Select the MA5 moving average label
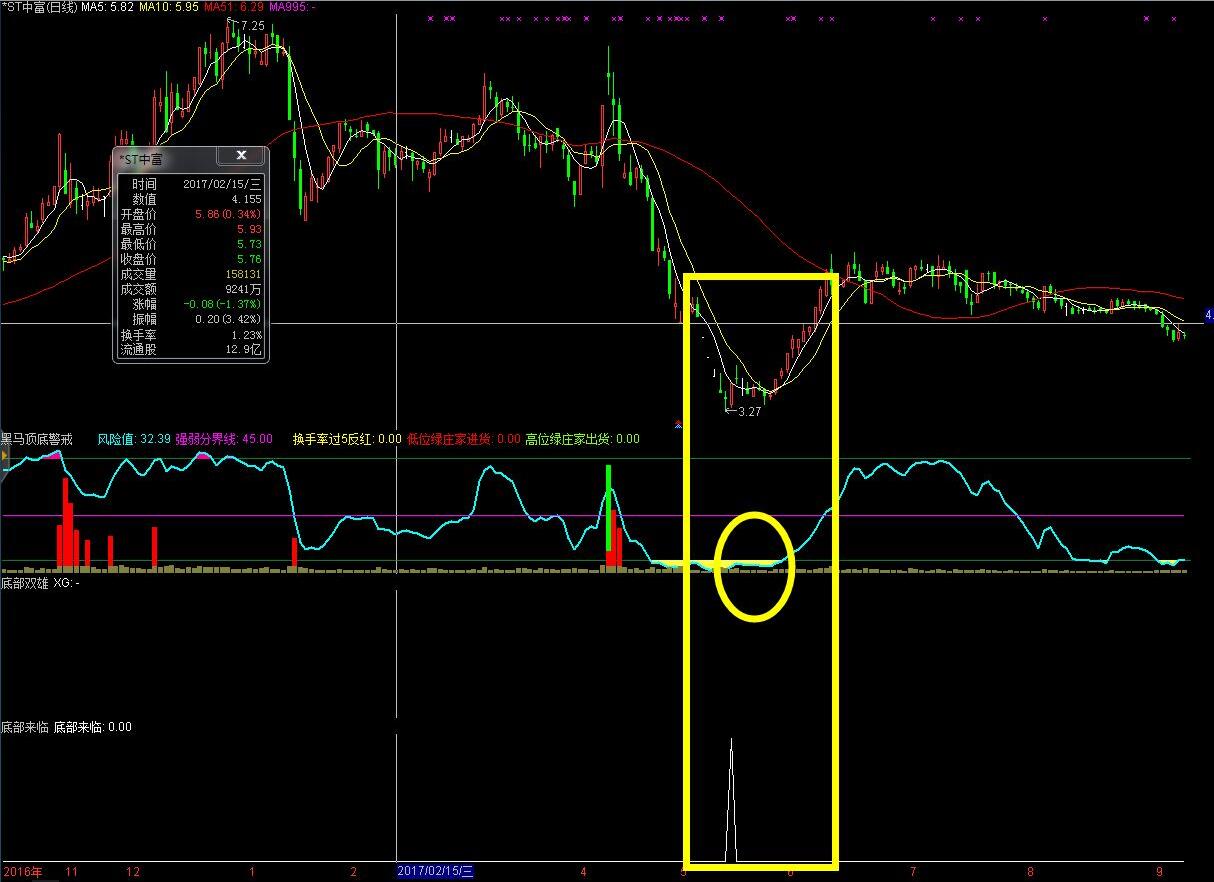The image size is (1214, 882). pos(106,7)
